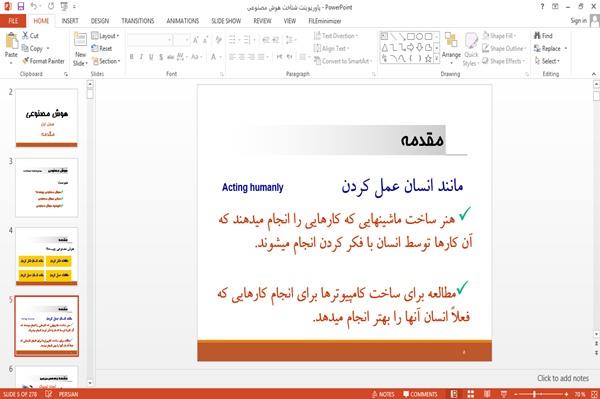Image resolution: width=600 pixels, height=399 pixels.
Task: Open the Layout dropdown
Action: pyautogui.click(x=105, y=36)
